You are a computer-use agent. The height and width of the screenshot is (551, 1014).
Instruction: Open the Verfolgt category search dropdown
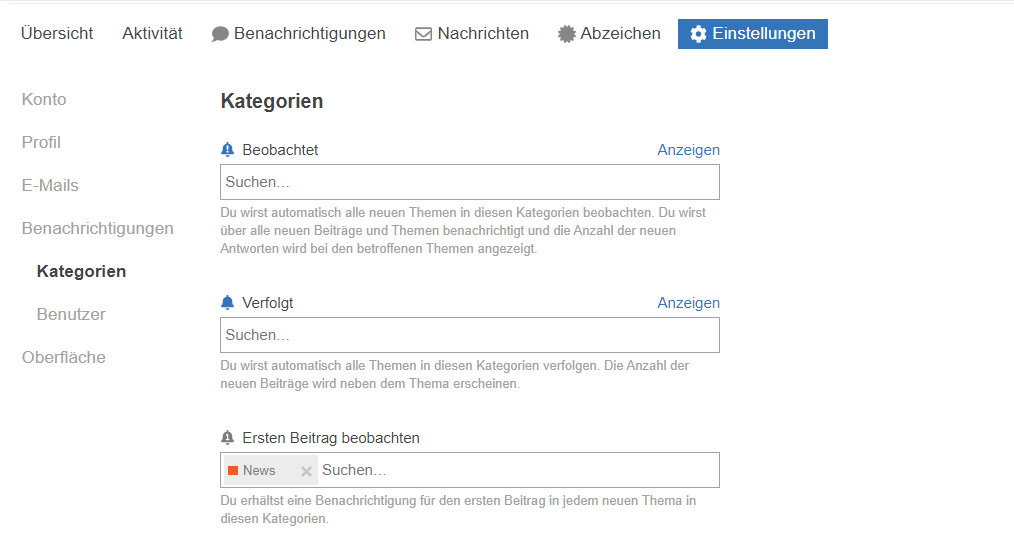coord(469,335)
